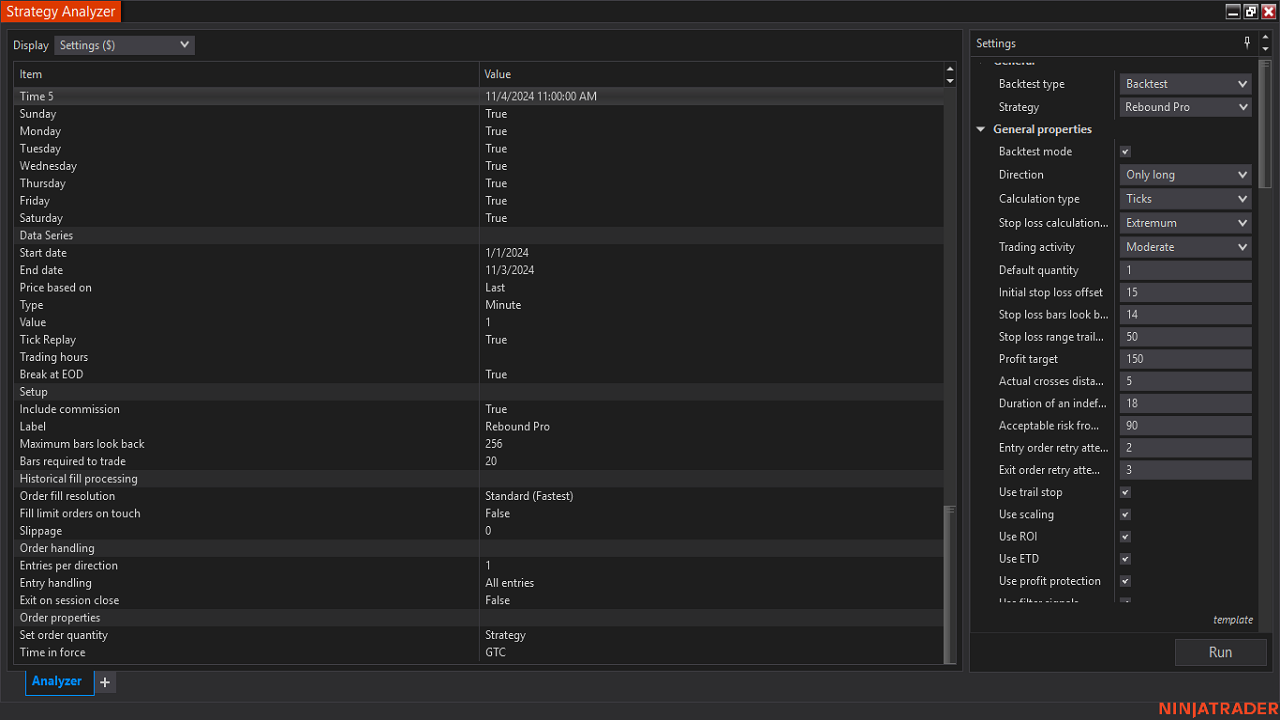The image size is (1280, 720).
Task: Click the Break at EOD row
Action: point(479,375)
